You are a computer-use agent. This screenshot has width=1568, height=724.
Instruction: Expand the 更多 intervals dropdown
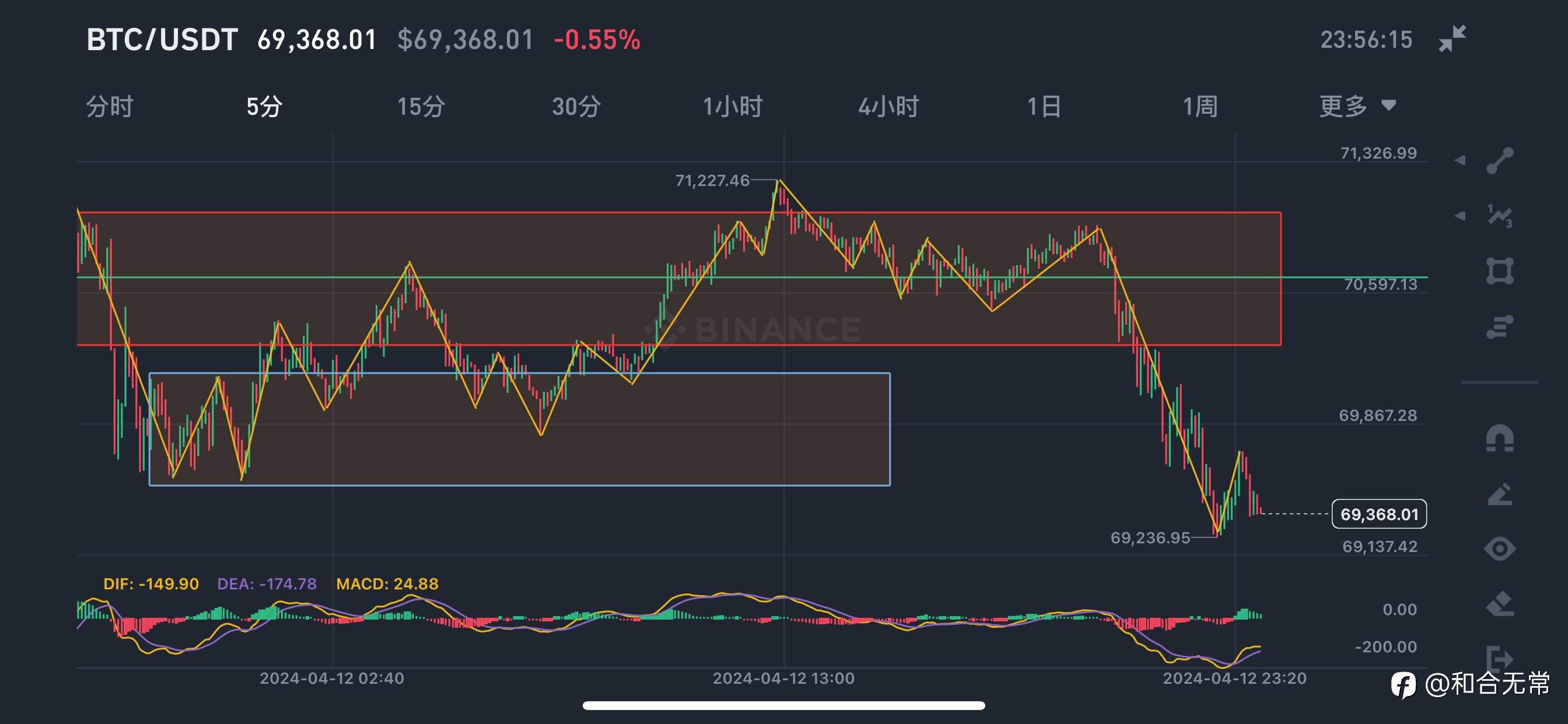coord(1357,107)
